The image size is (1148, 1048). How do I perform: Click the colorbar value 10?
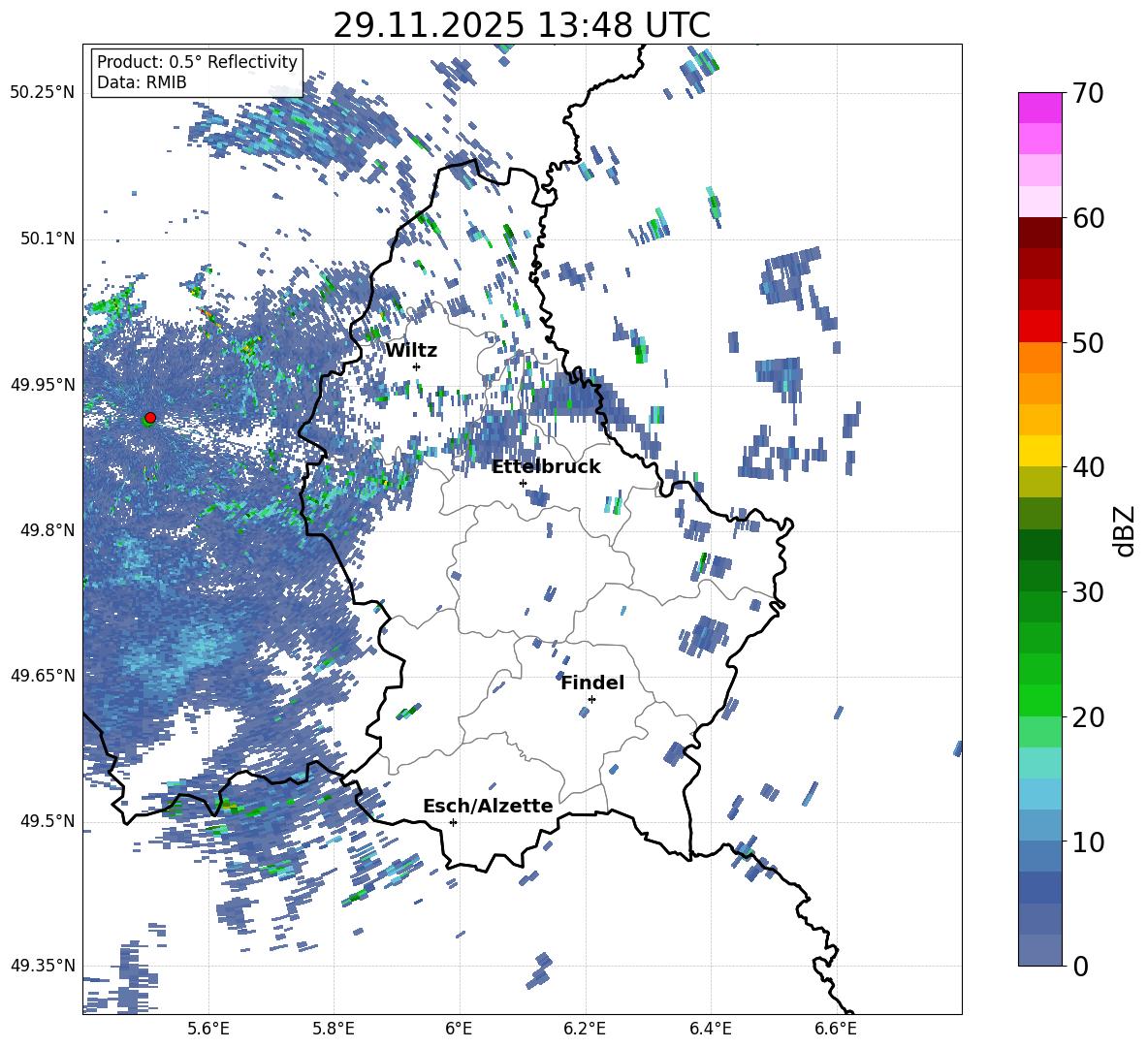click(x=1088, y=842)
